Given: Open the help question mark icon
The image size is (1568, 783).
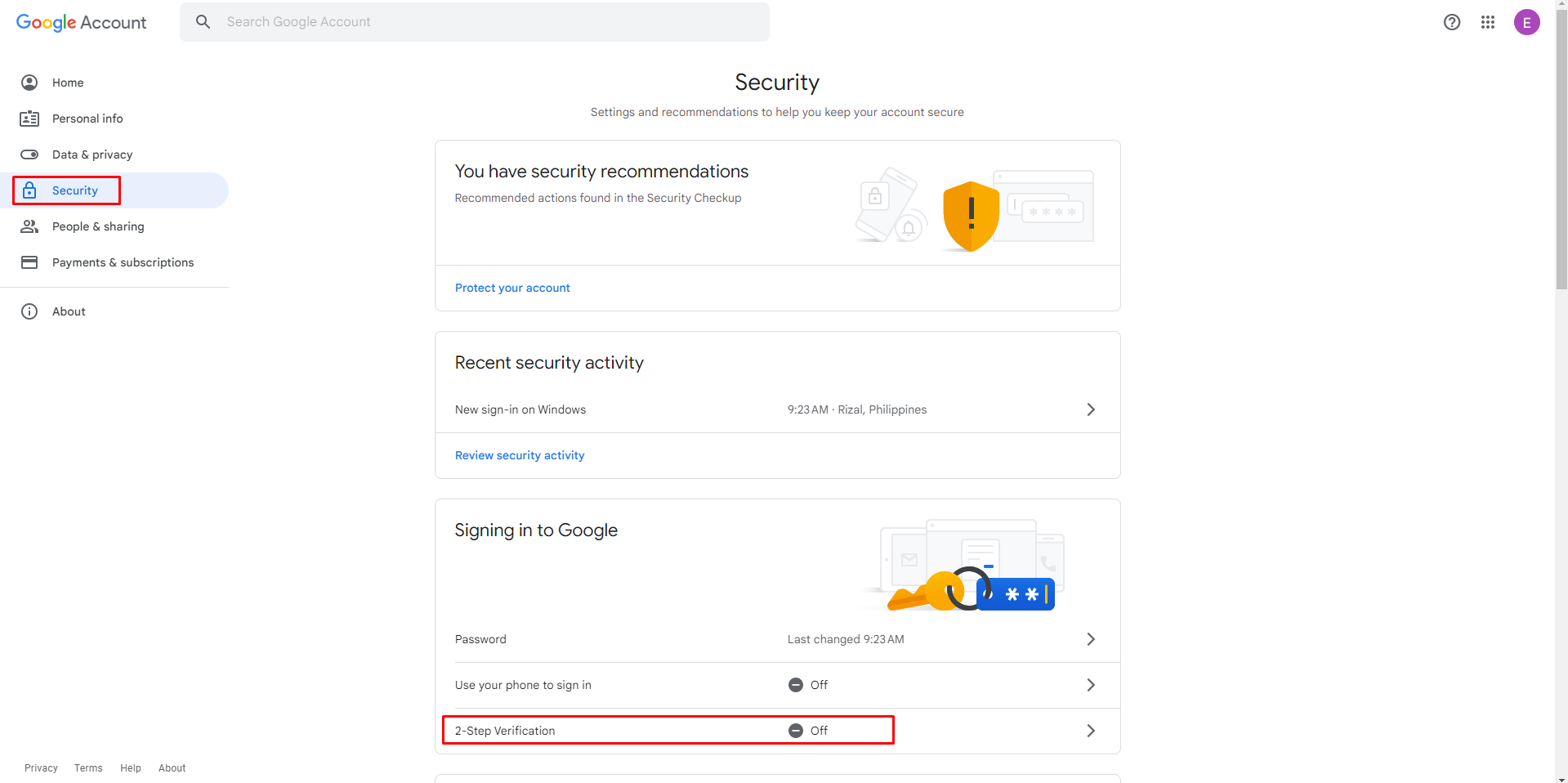Looking at the screenshot, I should (1452, 22).
